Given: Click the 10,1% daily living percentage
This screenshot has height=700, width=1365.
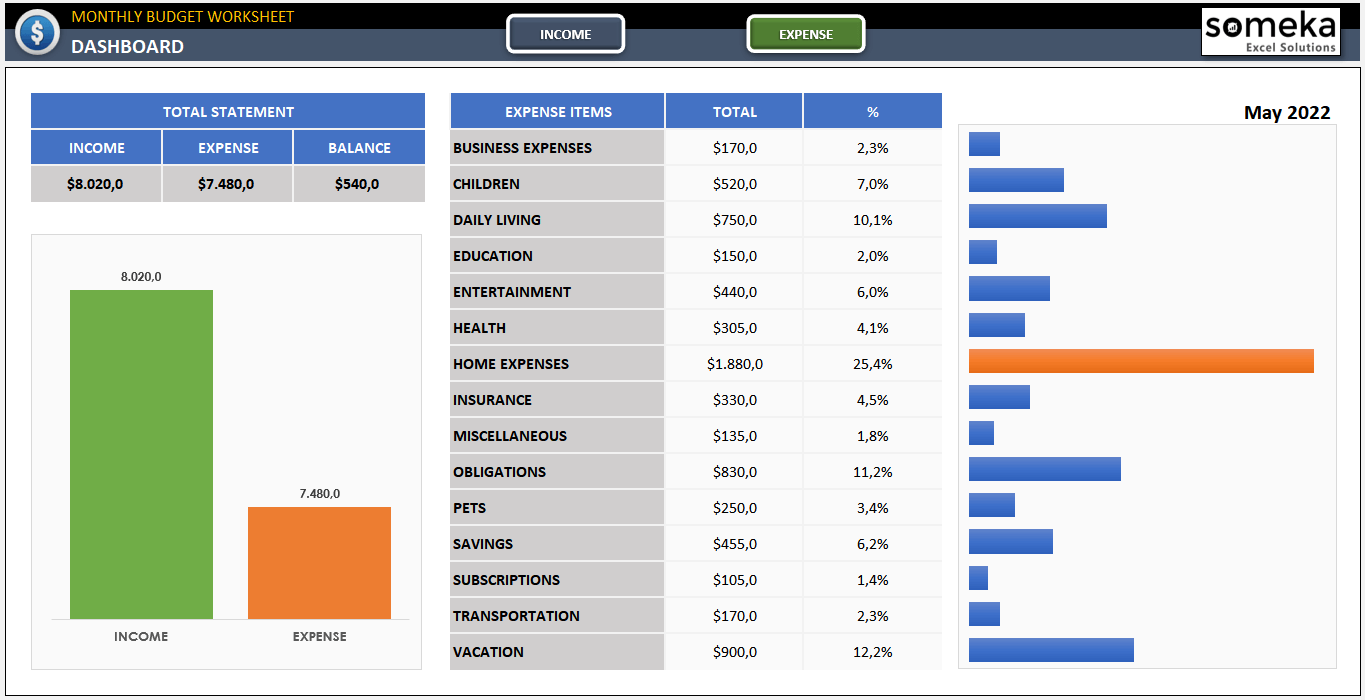Looking at the screenshot, I should (x=873, y=220).
